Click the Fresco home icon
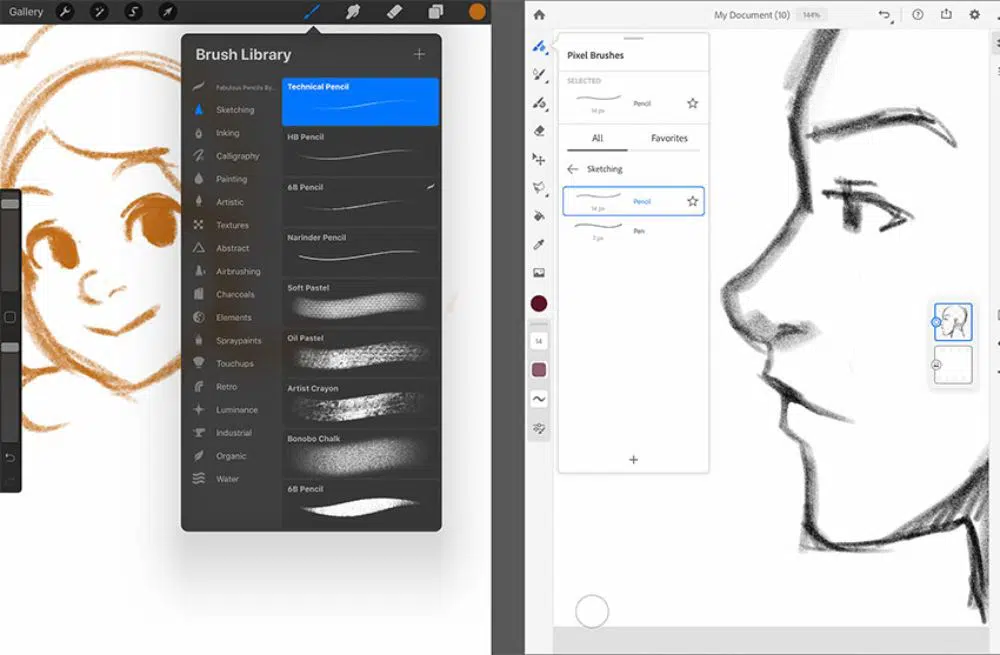Viewport: 1000px width, 655px height. [x=539, y=15]
